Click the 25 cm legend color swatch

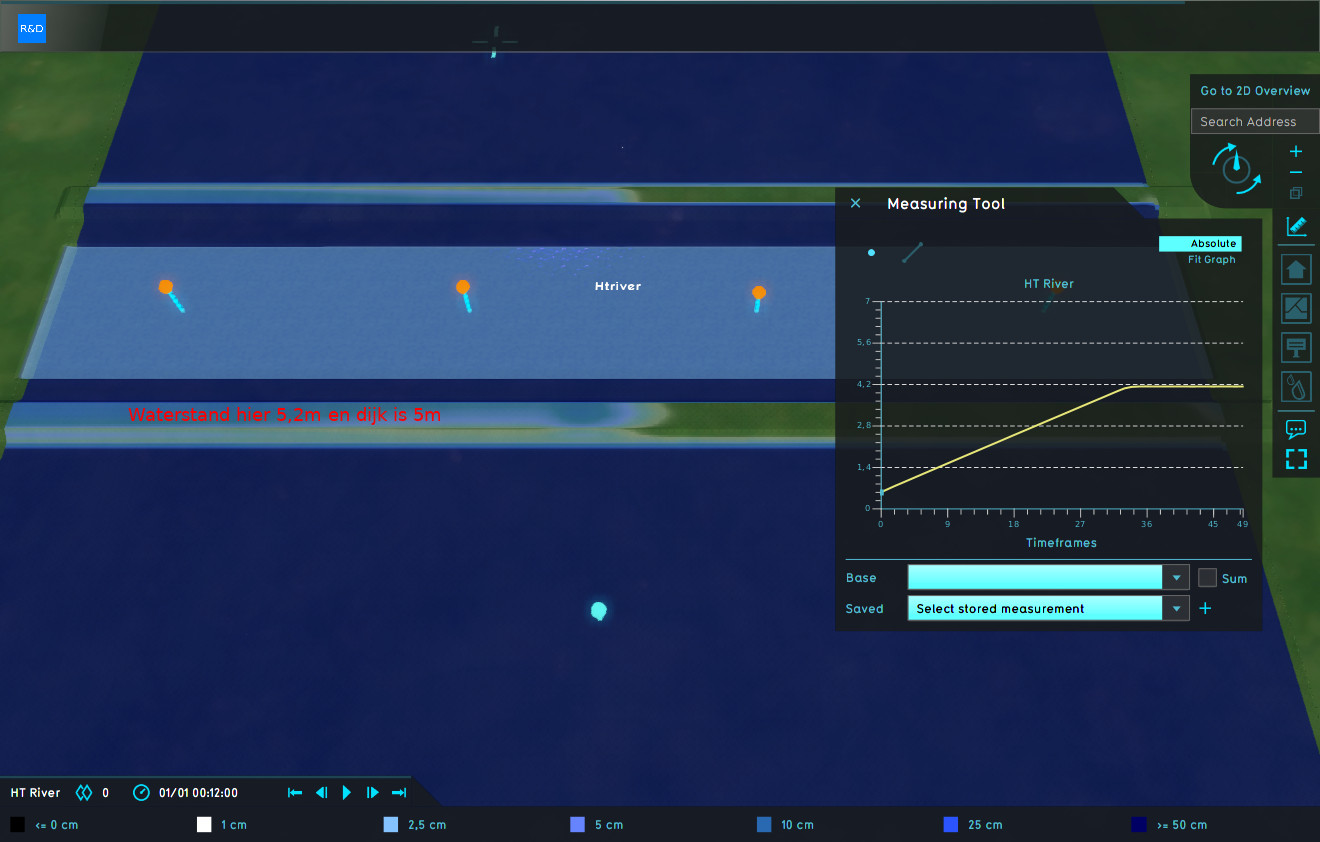(951, 825)
